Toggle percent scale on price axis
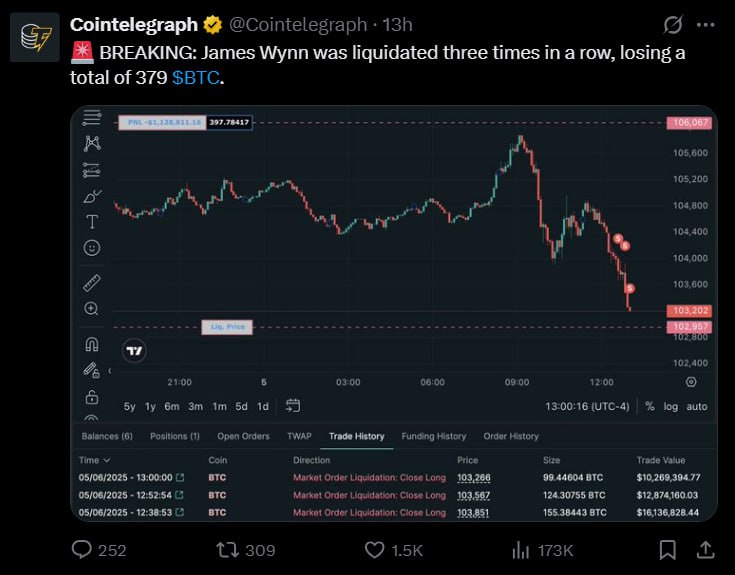Image resolution: width=735 pixels, height=575 pixels. click(649, 406)
